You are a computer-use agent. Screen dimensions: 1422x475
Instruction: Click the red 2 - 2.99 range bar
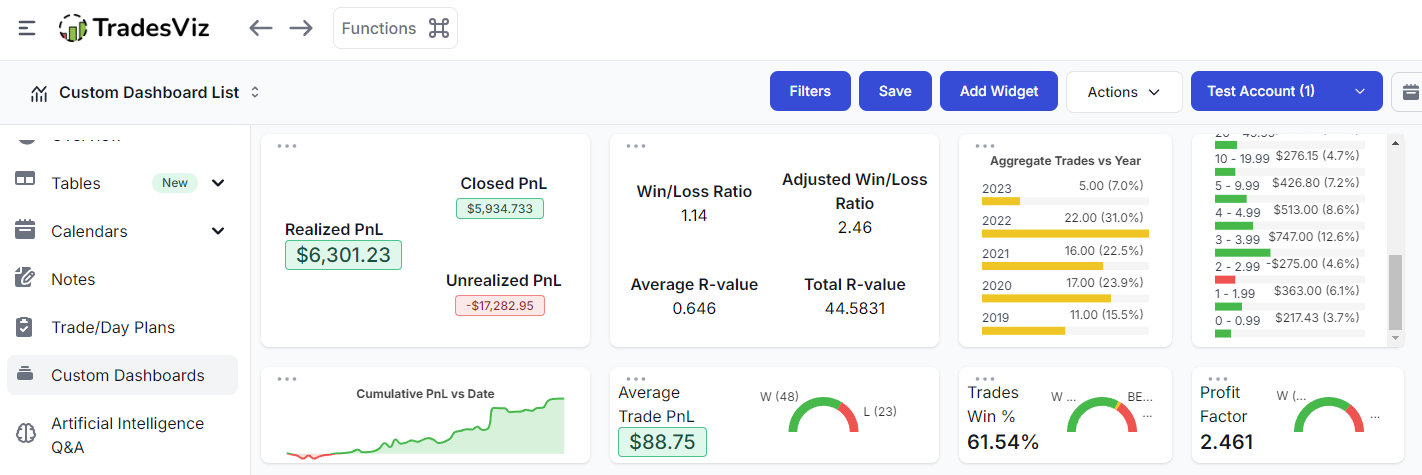1225,280
